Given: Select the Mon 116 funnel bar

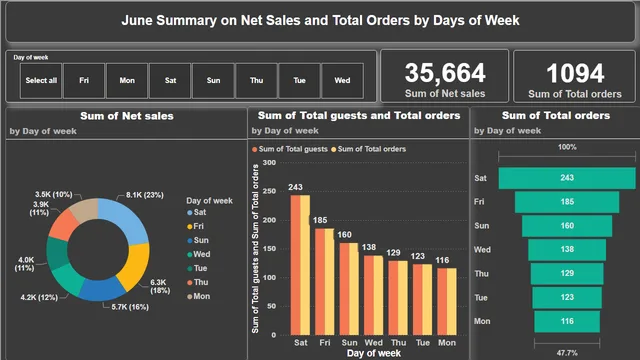Looking at the screenshot, I should point(567,322).
